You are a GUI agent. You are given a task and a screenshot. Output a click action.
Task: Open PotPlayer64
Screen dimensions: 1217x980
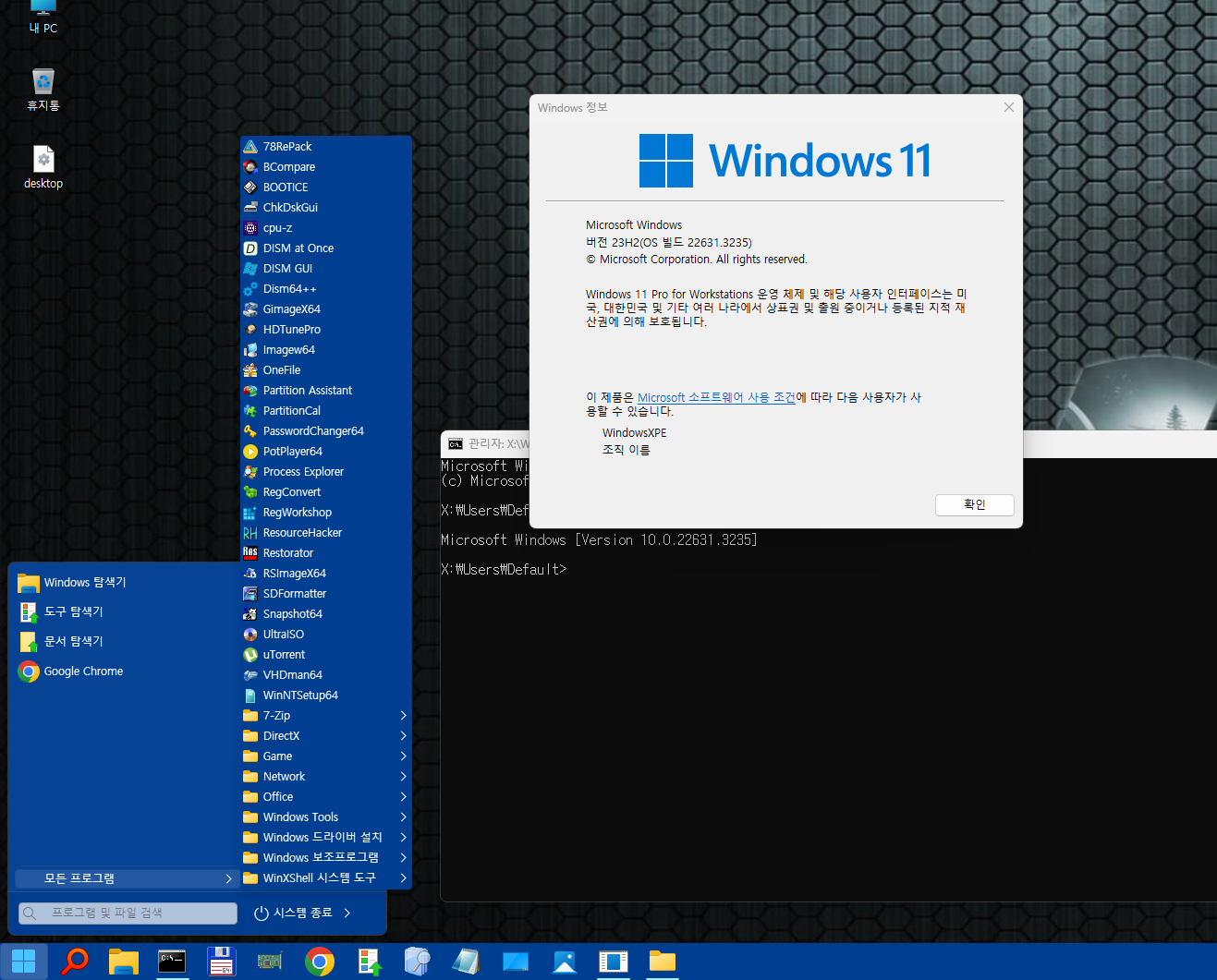point(325,451)
